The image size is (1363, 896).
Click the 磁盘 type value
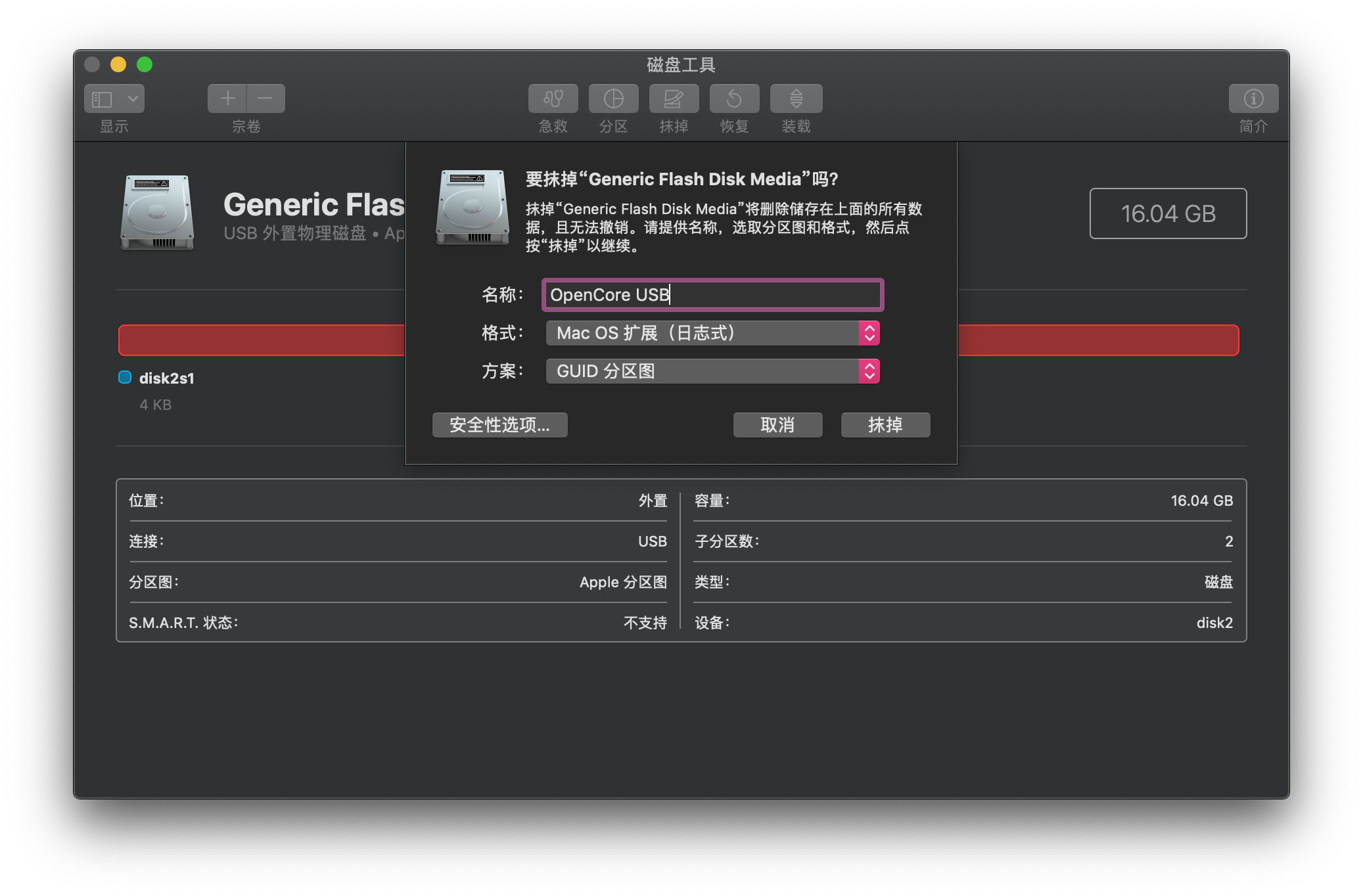[x=1218, y=582]
